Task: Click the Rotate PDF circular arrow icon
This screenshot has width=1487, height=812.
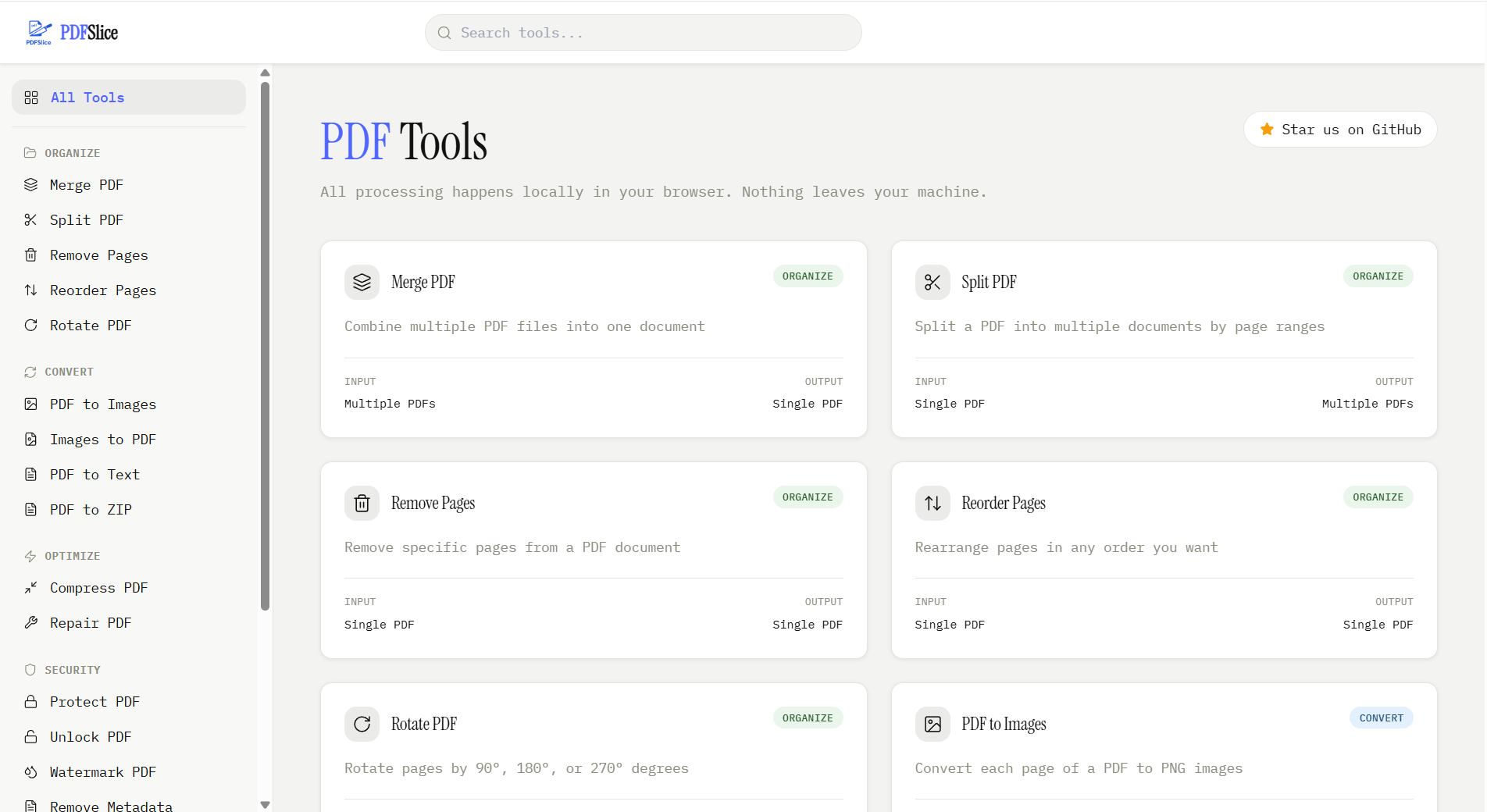Action: [x=31, y=325]
